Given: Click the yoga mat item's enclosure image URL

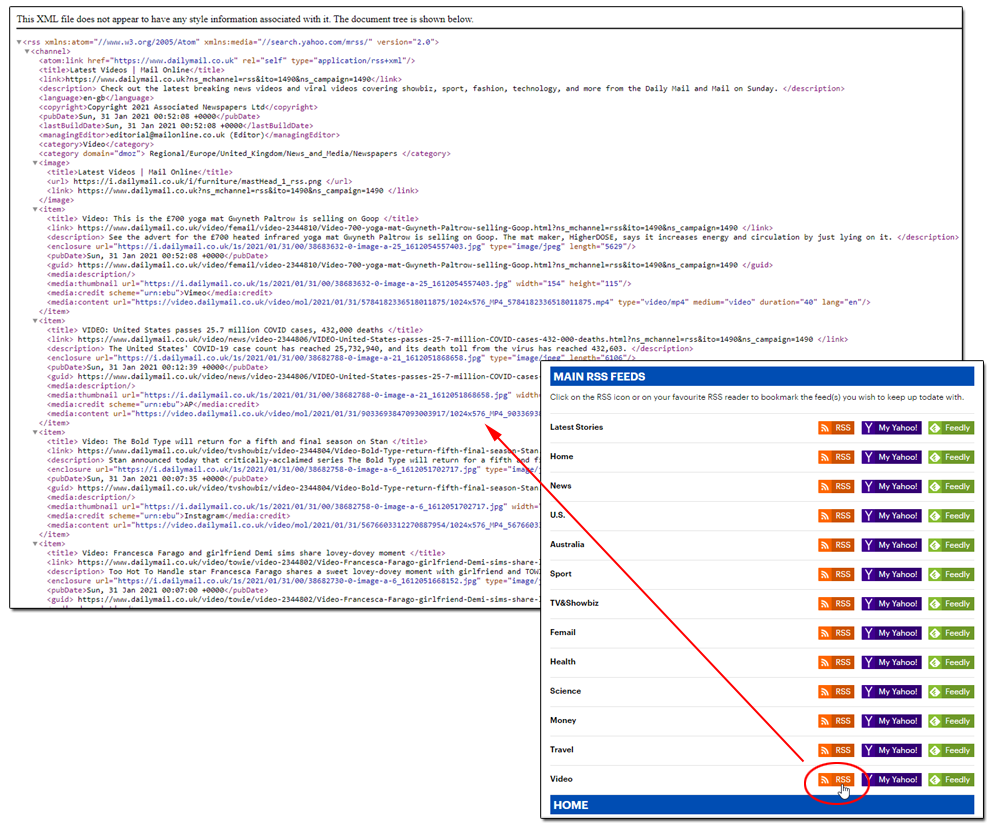Looking at the screenshot, I should (x=299, y=247).
